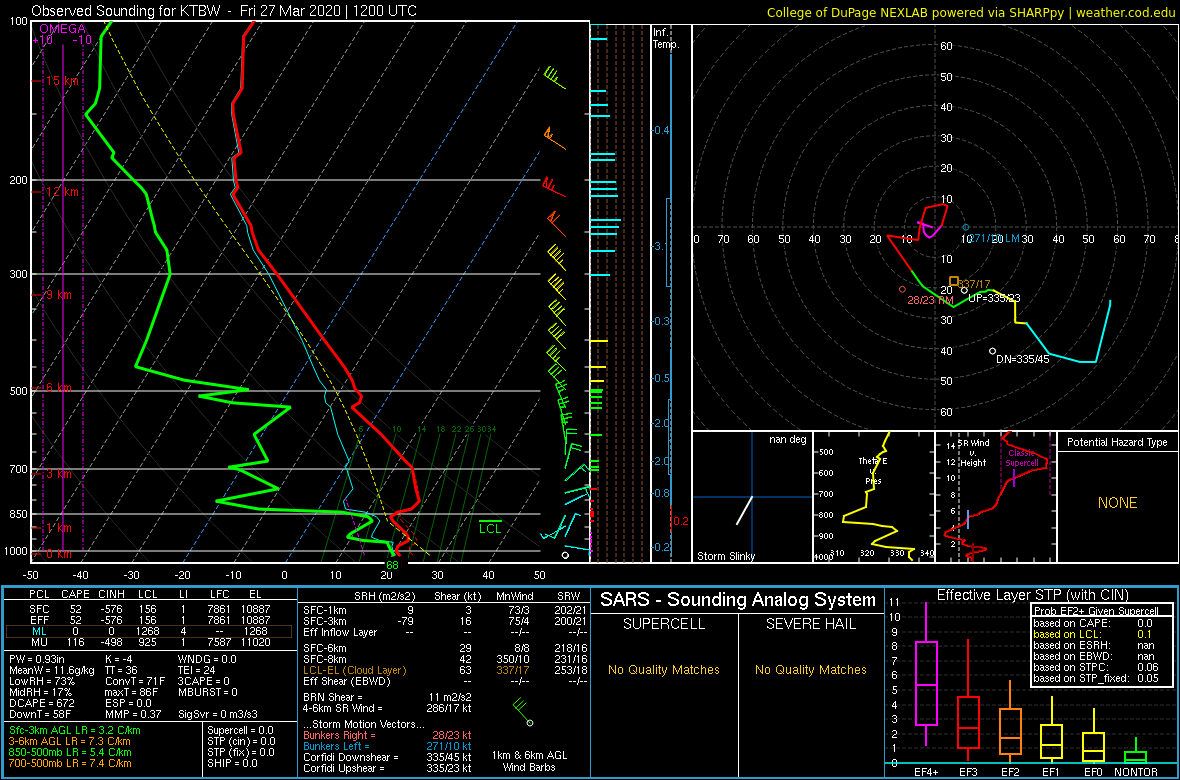Click the SARS - Sounding Analog System header

pos(738,600)
